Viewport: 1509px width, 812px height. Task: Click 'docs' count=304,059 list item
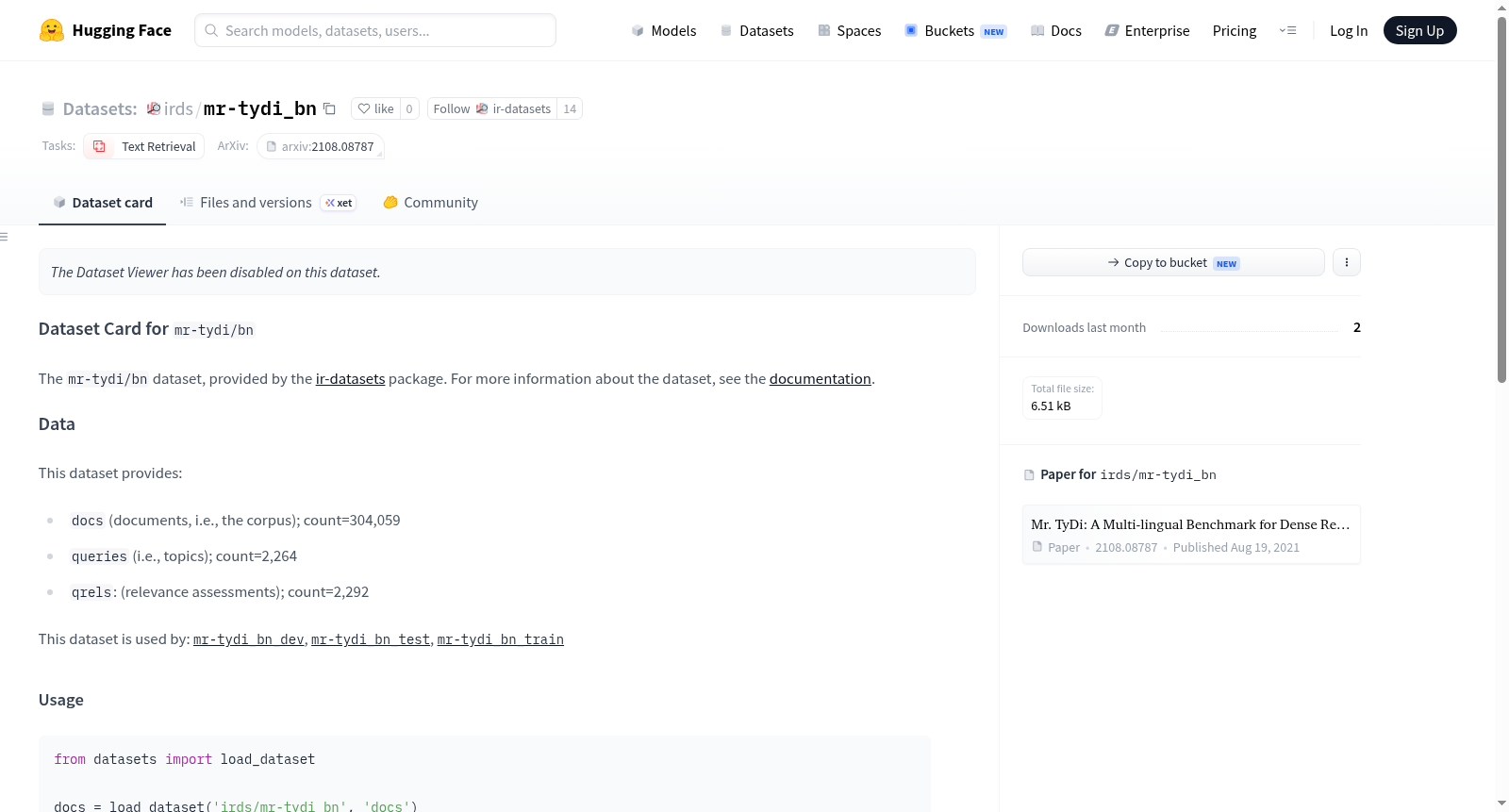236,521
